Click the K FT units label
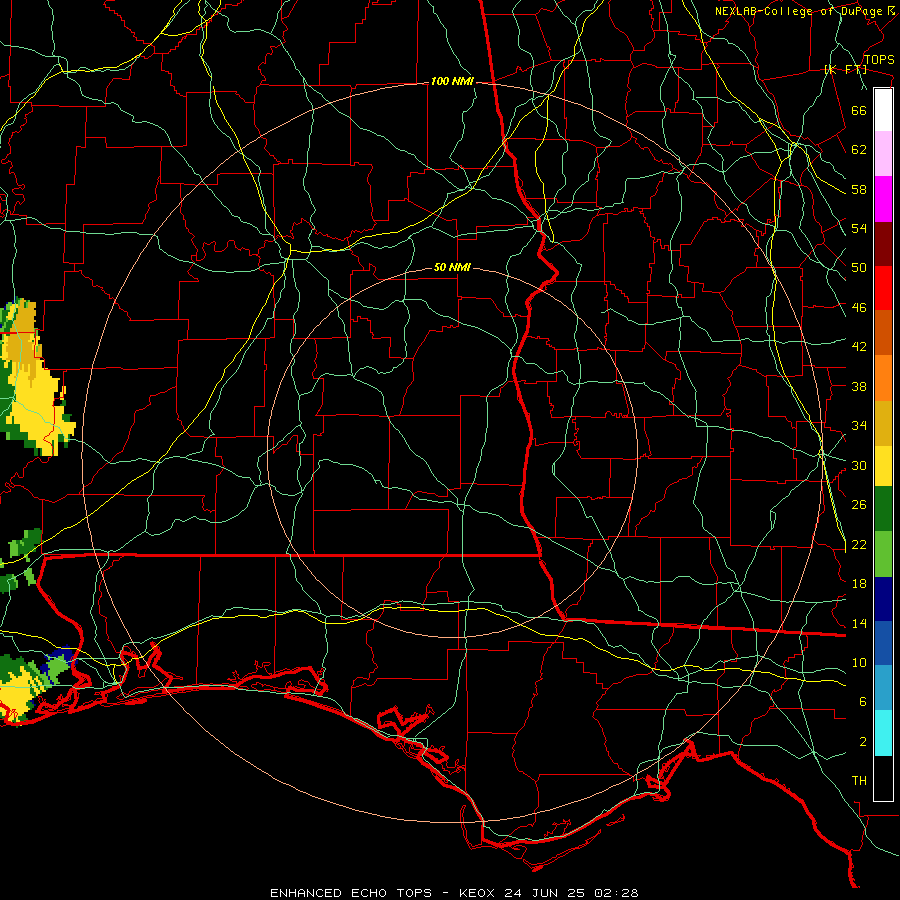This screenshot has height=900, width=900. [845, 70]
